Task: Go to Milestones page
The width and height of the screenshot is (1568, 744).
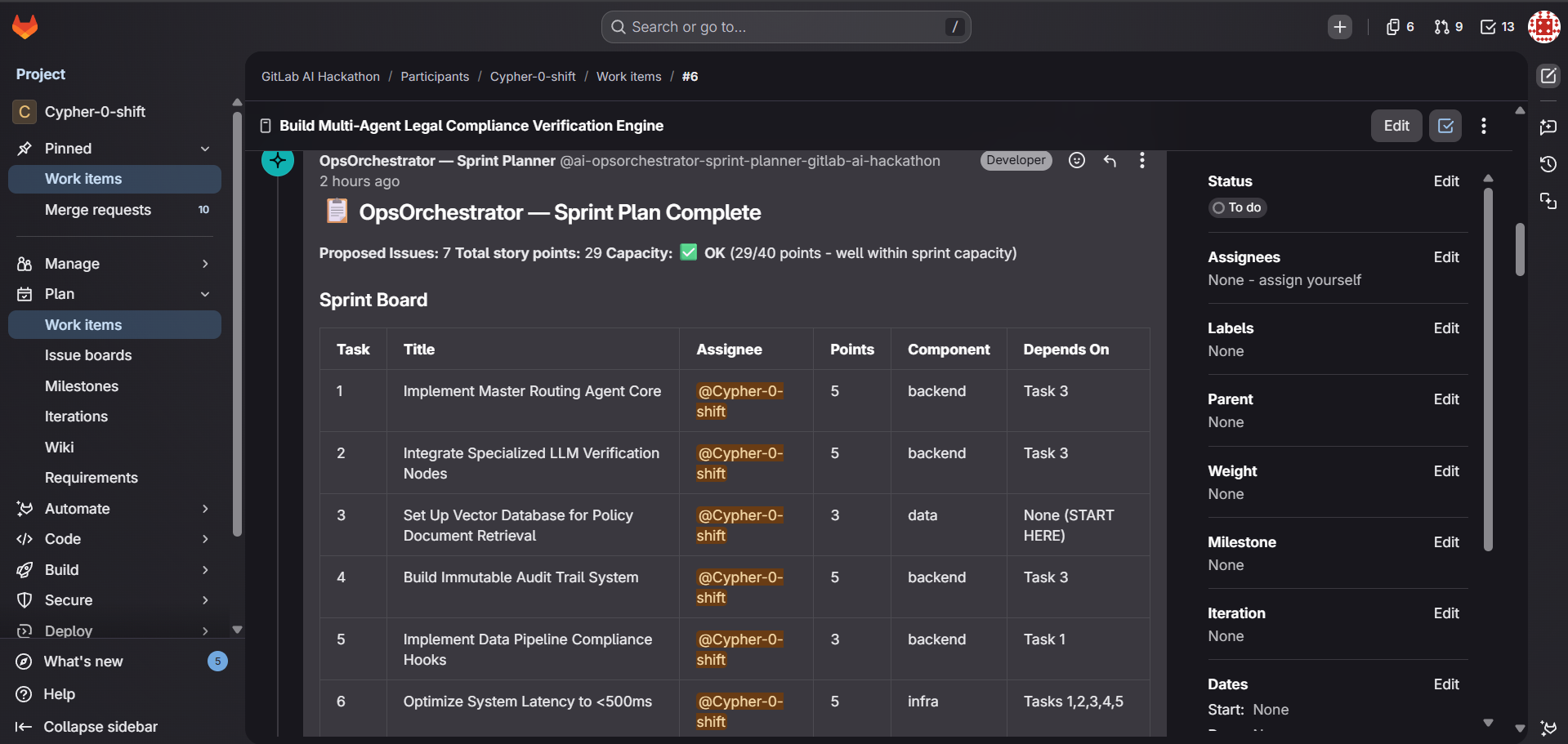Action: click(x=114, y=386)
